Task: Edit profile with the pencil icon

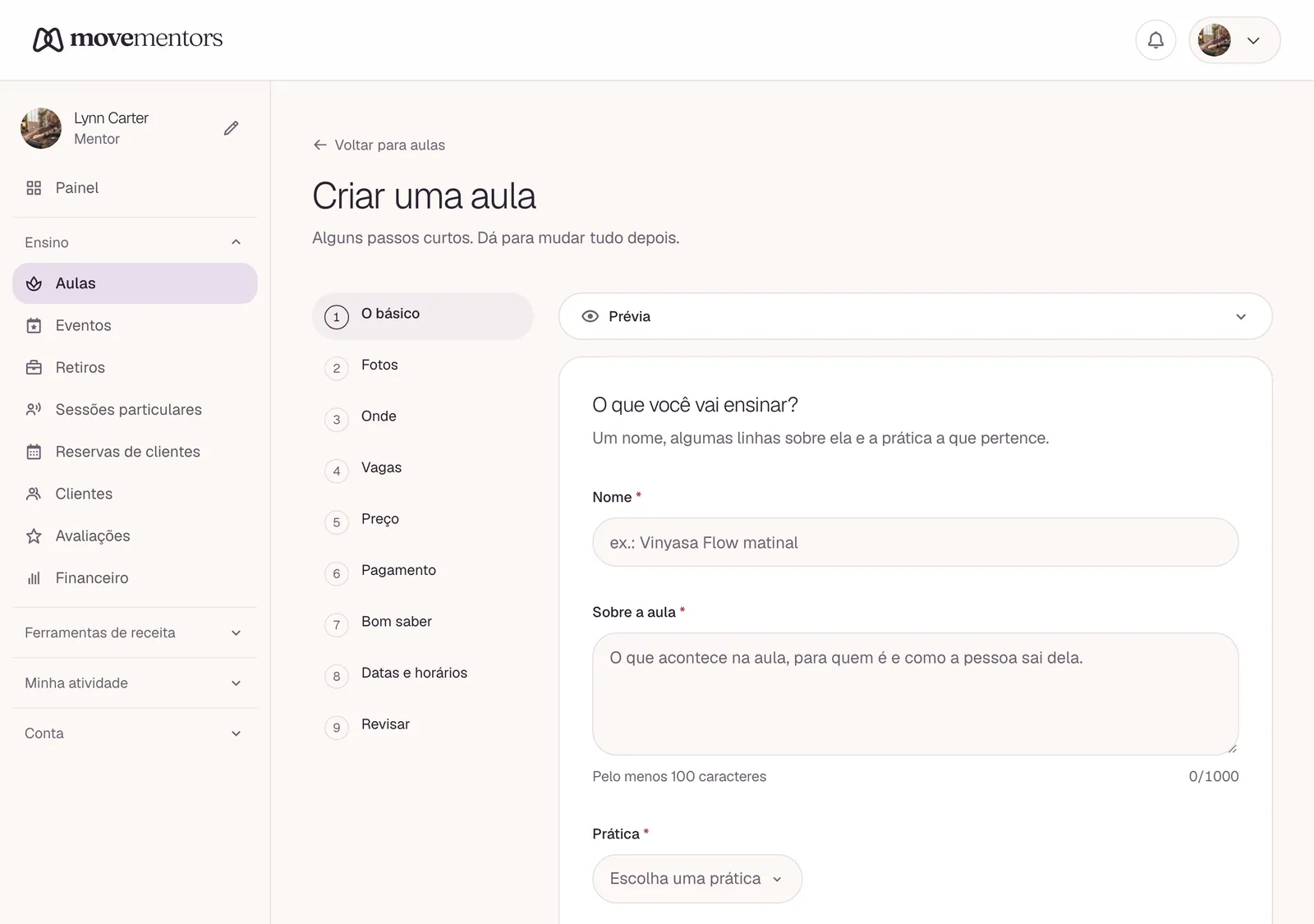Action: pyautogui.click(x=232, y=128)
